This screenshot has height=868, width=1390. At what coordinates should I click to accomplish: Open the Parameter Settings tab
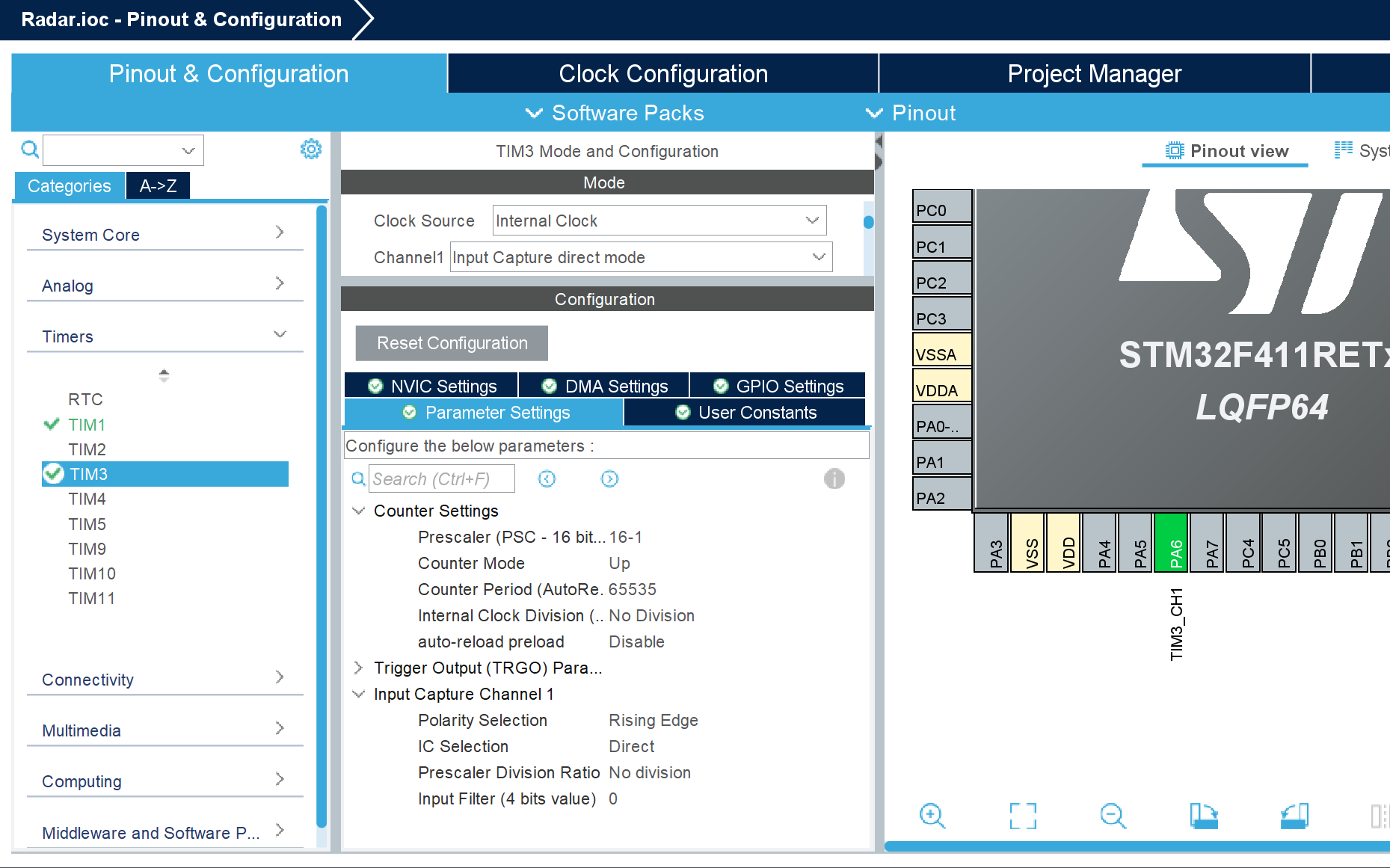484,412
